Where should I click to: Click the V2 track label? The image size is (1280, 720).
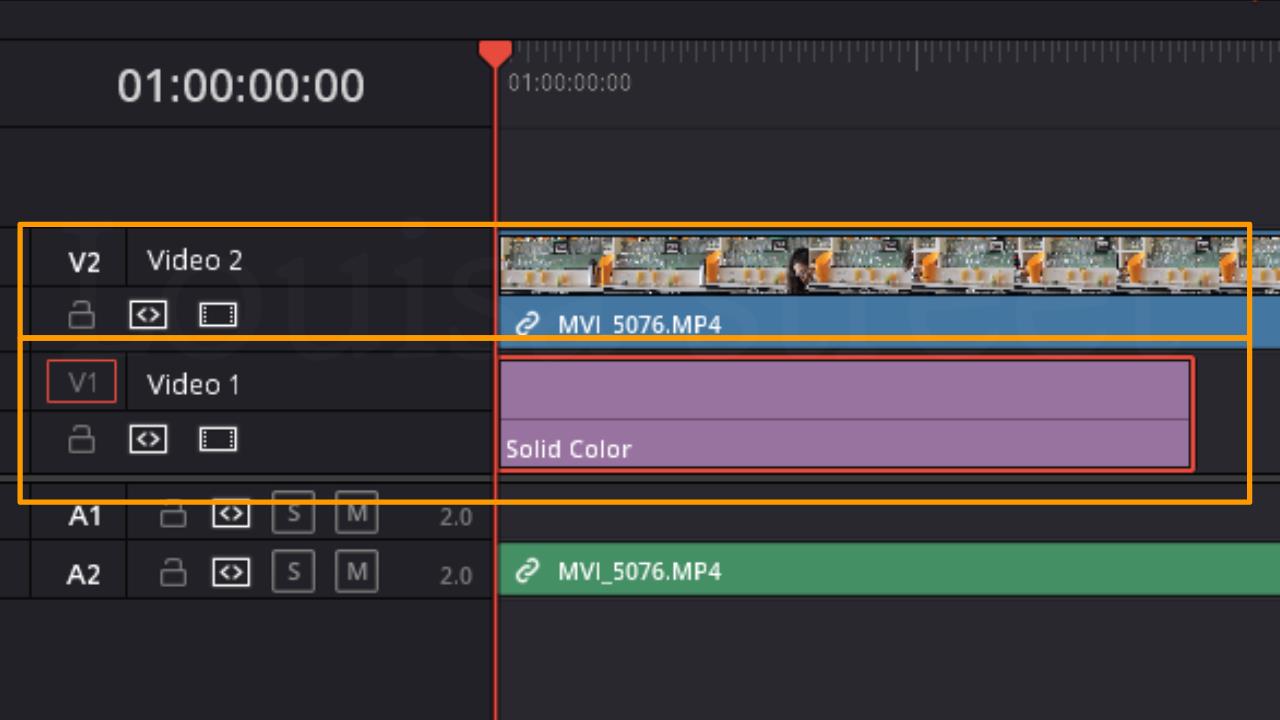(x=84, y=262)
